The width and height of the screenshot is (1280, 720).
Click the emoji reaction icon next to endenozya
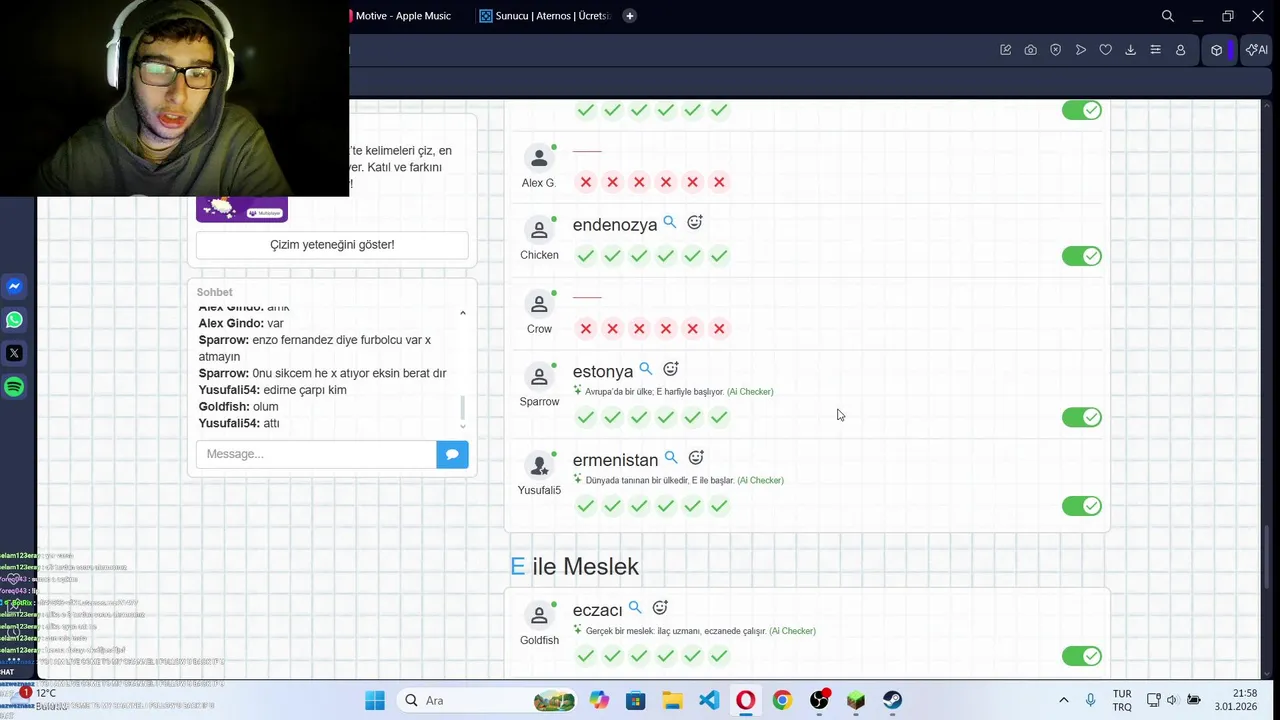(695, 223)
